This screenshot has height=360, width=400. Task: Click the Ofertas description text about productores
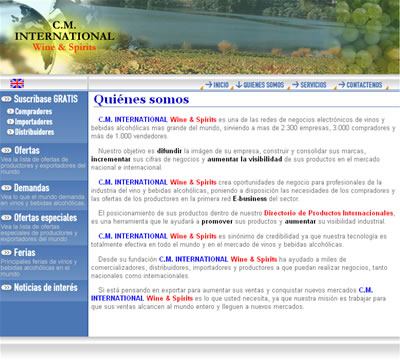43,166
